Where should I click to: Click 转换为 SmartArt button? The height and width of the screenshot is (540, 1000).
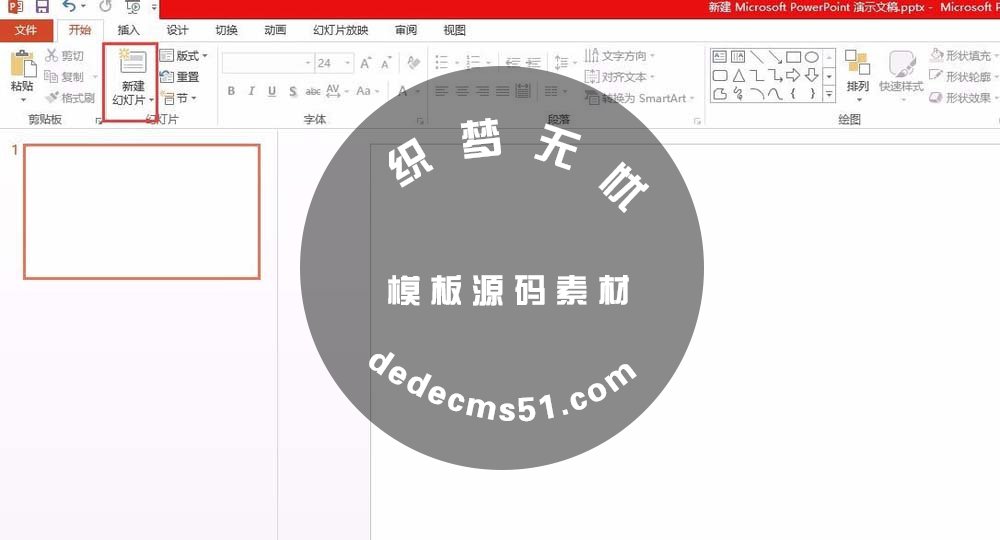(639, 98)
